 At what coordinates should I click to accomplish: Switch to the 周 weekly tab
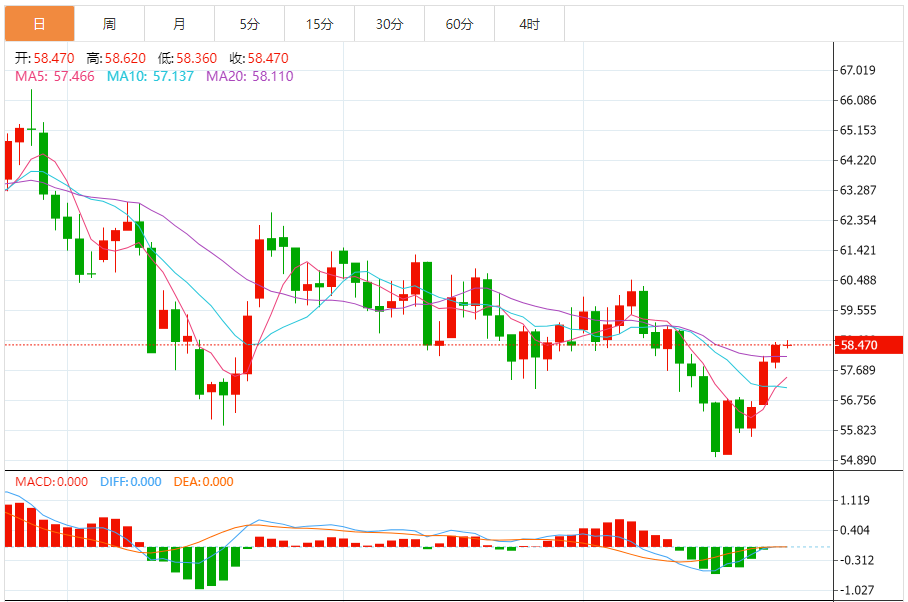click(109, 23)
